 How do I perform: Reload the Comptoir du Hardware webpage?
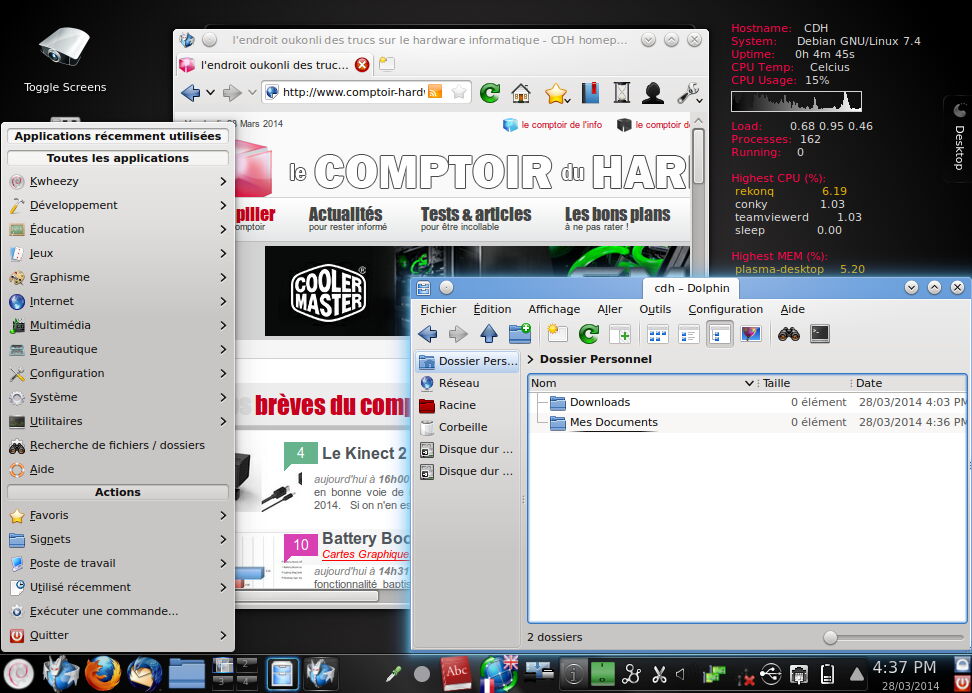click(x=489, y=92)
